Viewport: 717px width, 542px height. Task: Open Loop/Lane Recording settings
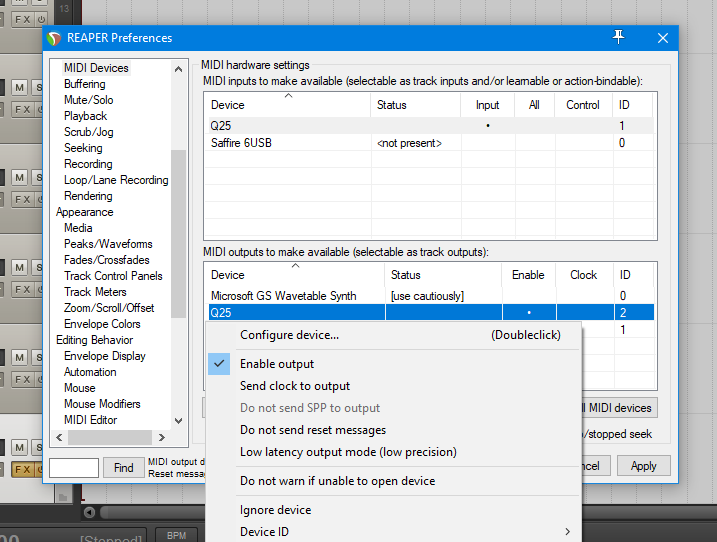click(116, 180)
